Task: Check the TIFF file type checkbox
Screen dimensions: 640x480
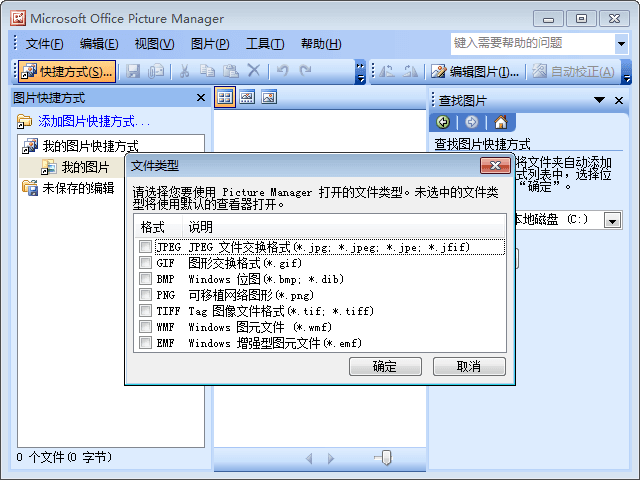Action: coord(145,311)
